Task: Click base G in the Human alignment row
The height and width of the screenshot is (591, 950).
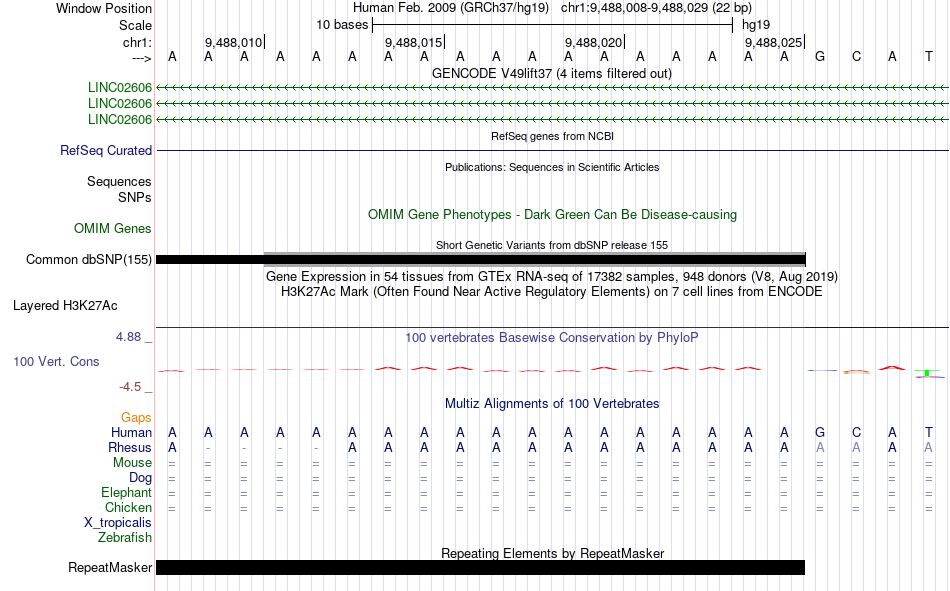Action: [x=820, y=433]
